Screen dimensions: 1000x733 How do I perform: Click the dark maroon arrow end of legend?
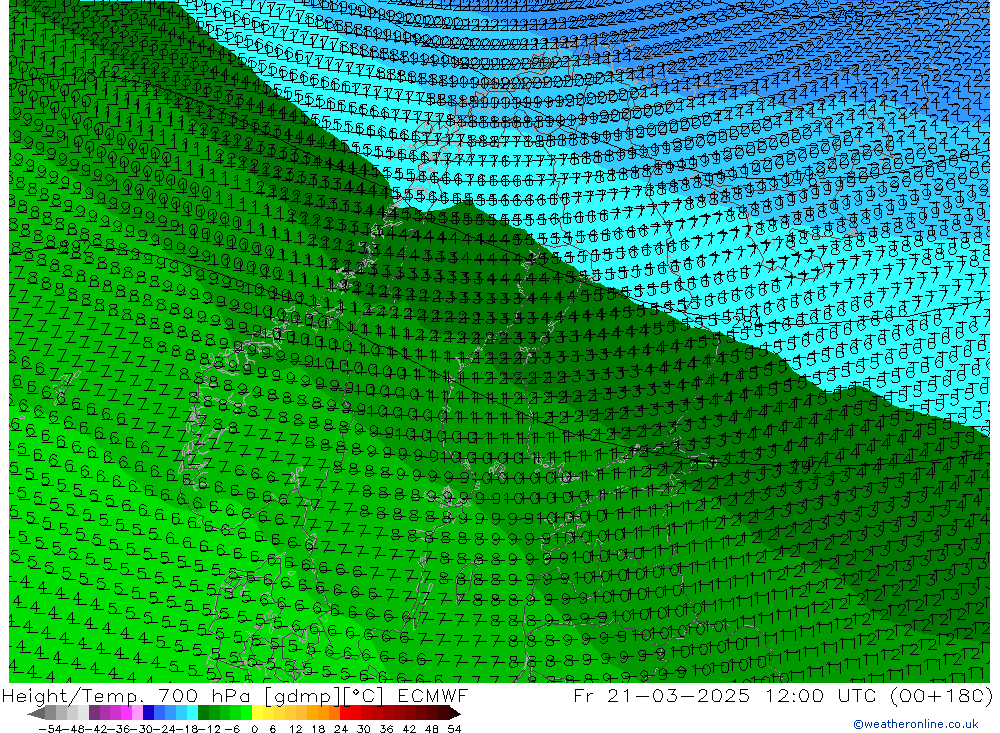click(x=455, y=714)
